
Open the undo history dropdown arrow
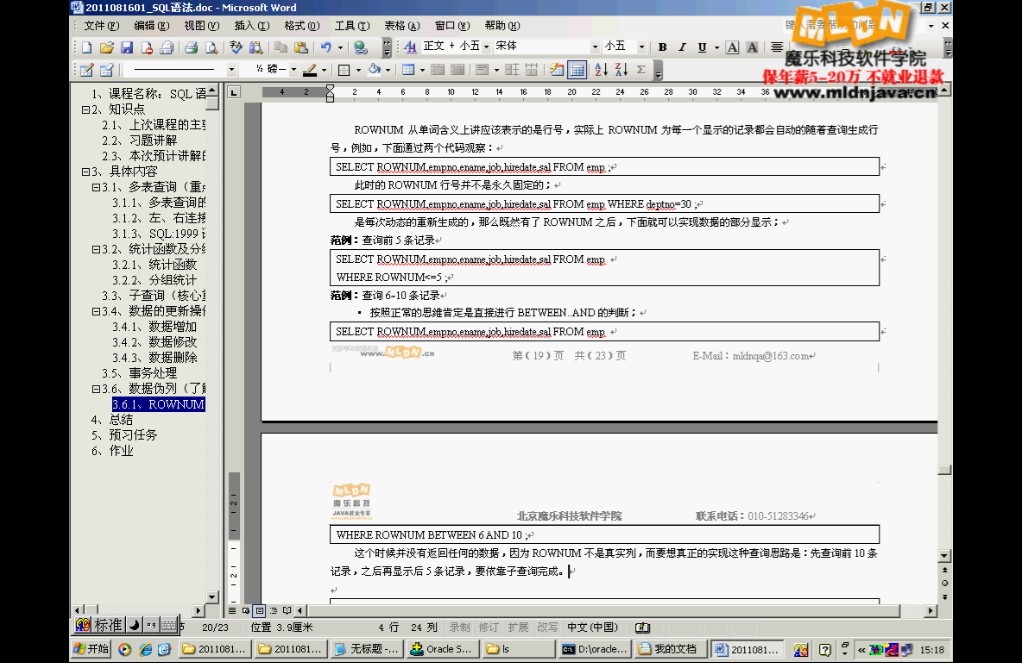pos(340,48)
